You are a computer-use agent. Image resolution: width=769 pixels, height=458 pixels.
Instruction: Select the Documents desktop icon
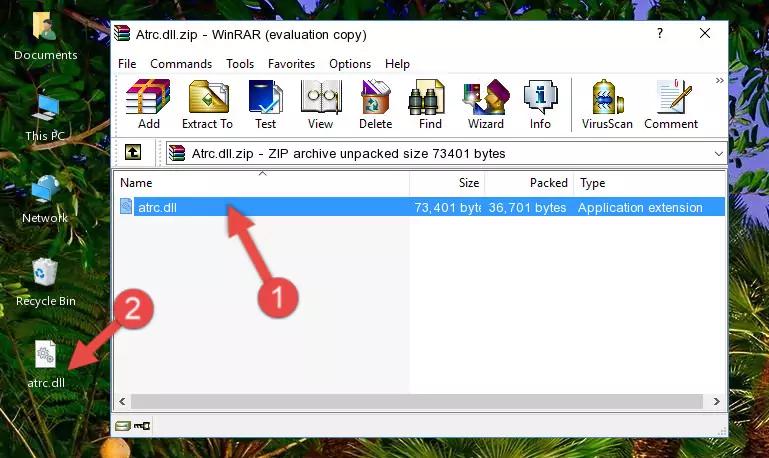tap(46, 36)
